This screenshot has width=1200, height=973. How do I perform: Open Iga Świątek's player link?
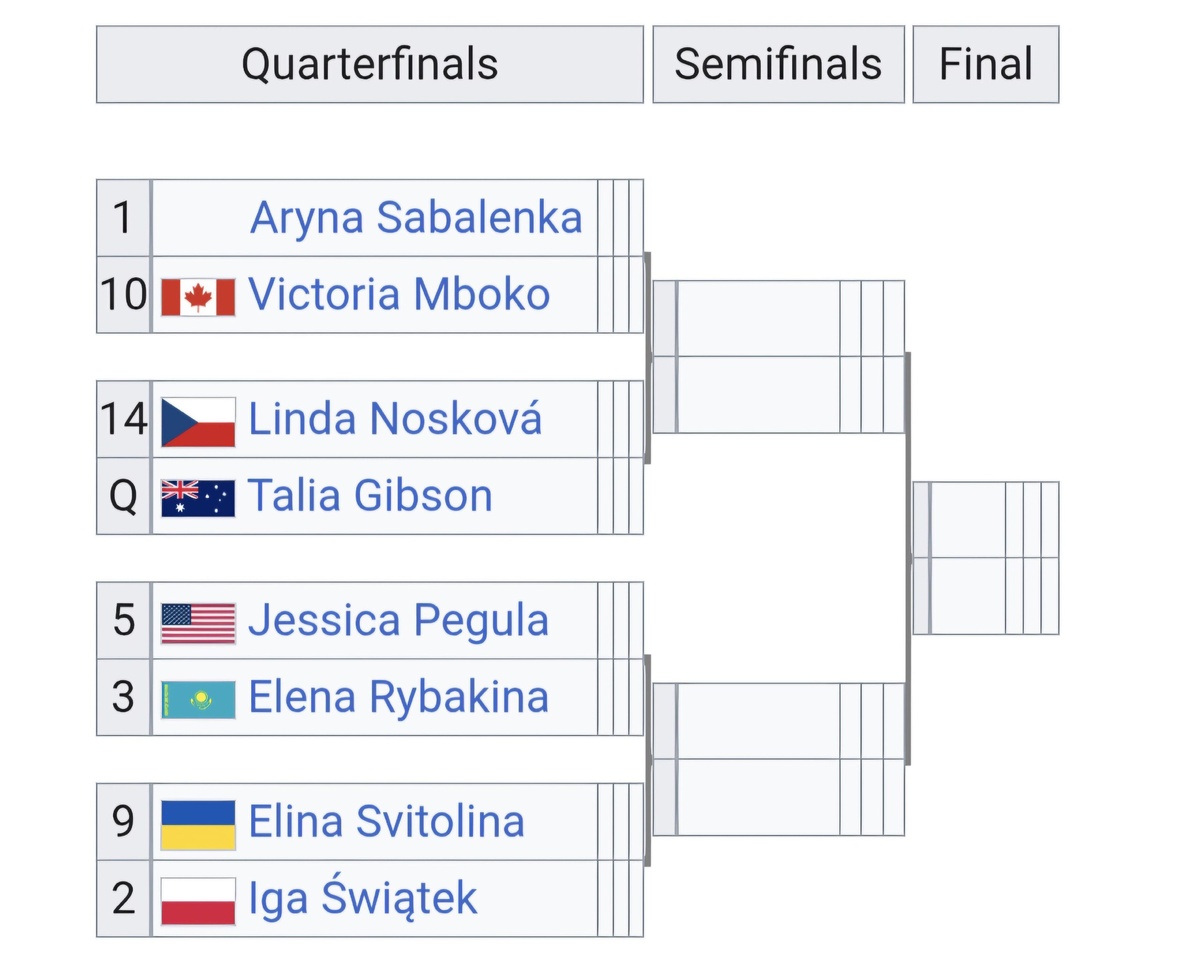coord(363,899)
